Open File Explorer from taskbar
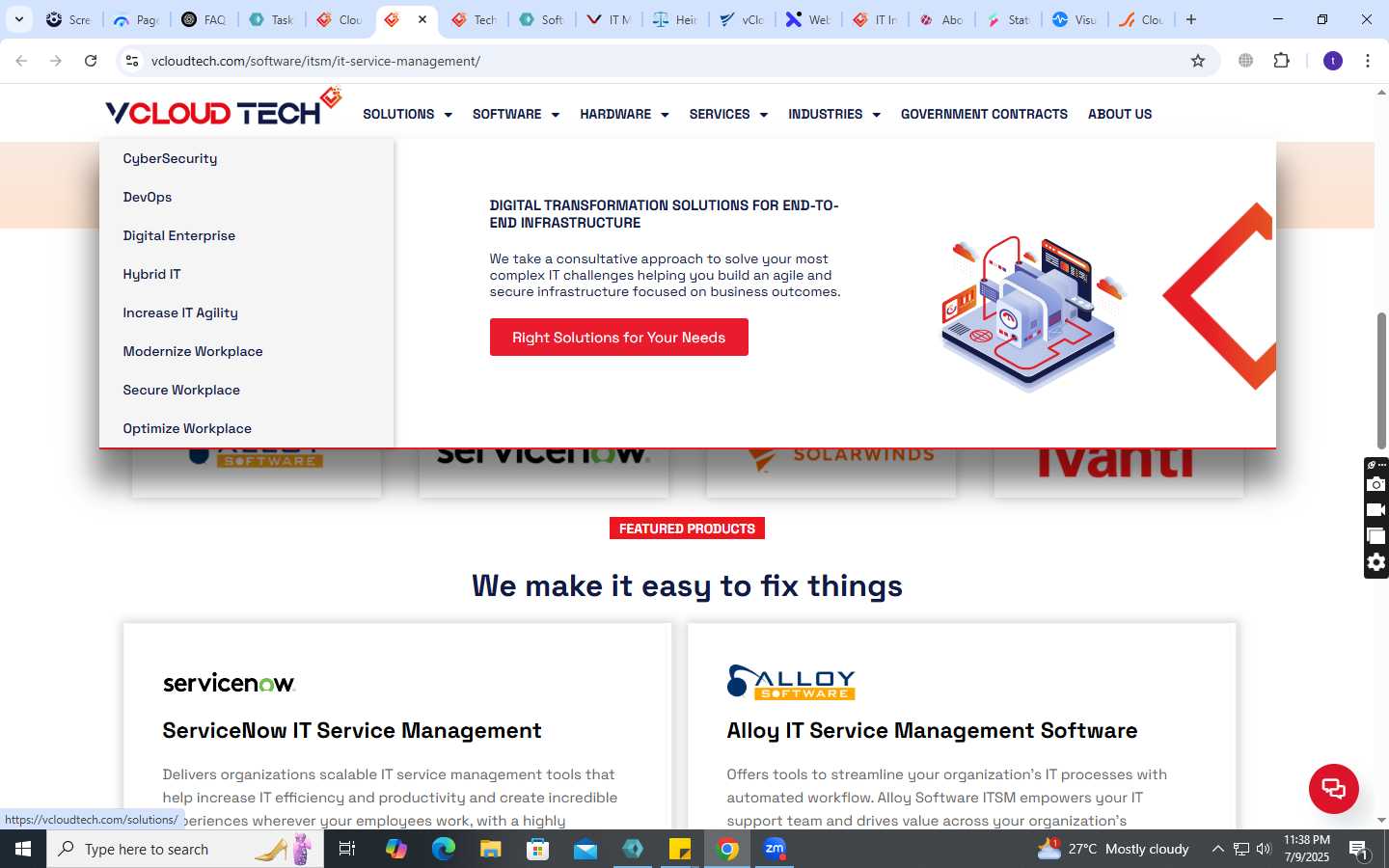The height and width of the screenshot is (868, 1389). (x=491, y=849)
